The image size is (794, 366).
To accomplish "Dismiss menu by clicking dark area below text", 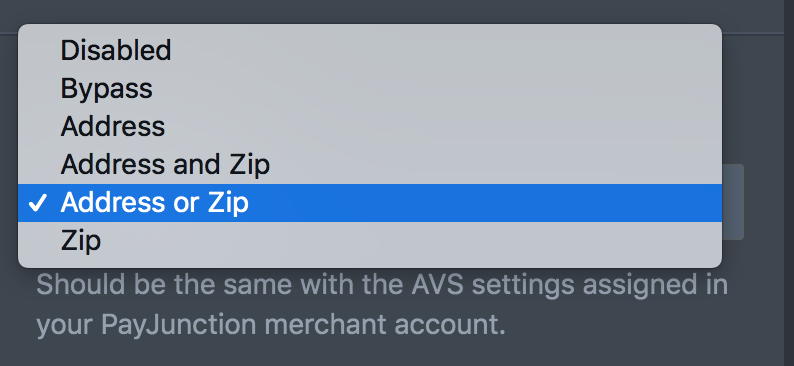I will click(392, 354).
